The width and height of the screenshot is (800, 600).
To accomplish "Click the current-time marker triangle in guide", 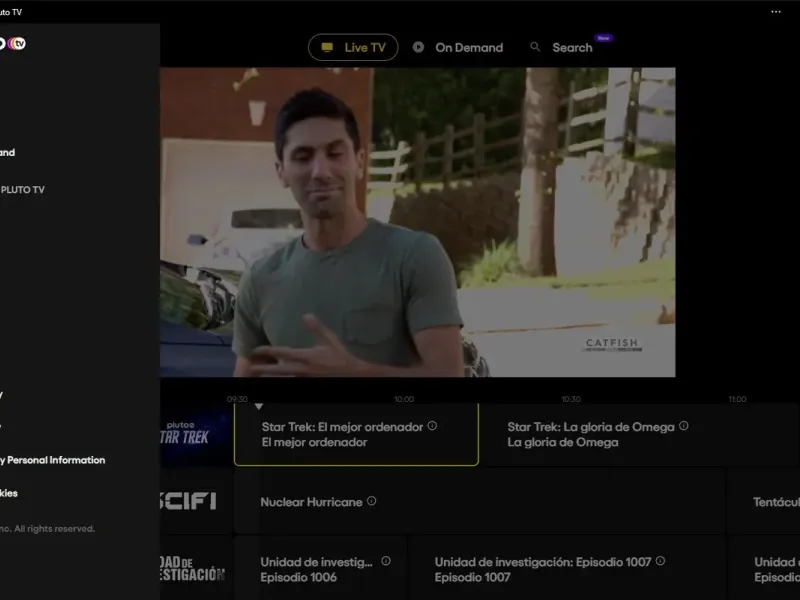I will point(259,407).
